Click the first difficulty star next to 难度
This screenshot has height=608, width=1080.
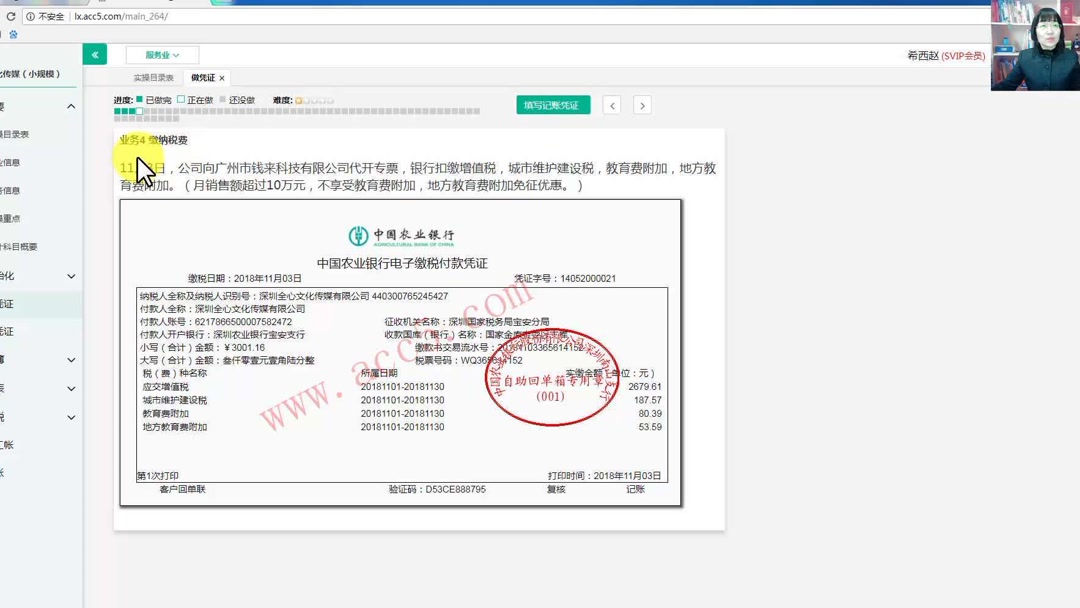click(x=301, y=100)
